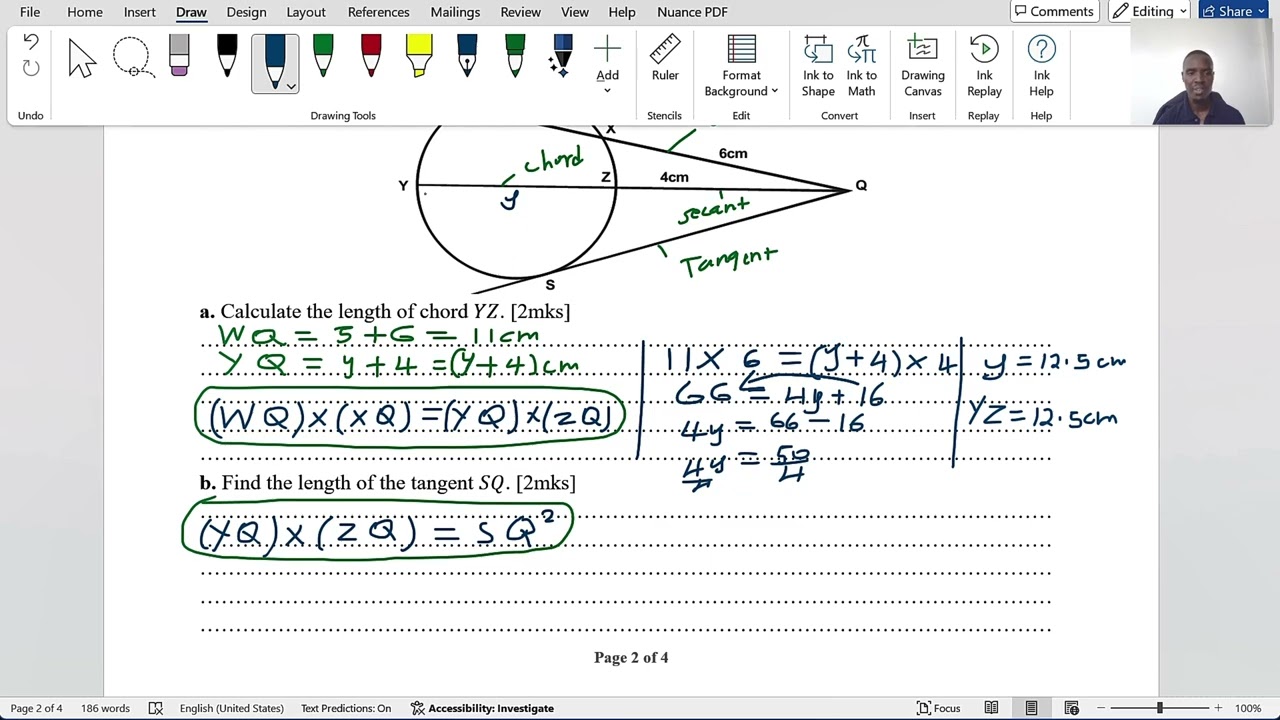
Task: Switch to Web Layout view
Action: click(x=1071, y=708)
